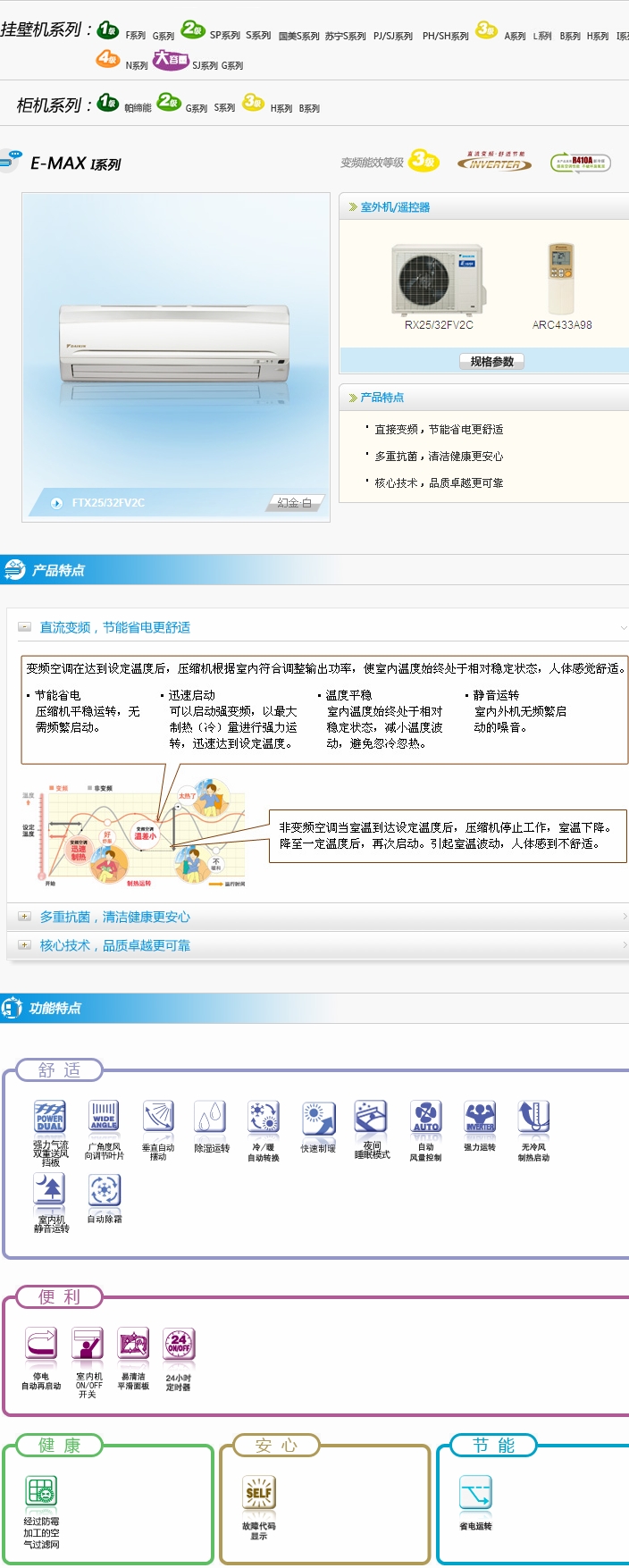Select the 除湿运转 water-drop icon
The width and height of the screenshot is (629, 1568).
coord(211,1117)
